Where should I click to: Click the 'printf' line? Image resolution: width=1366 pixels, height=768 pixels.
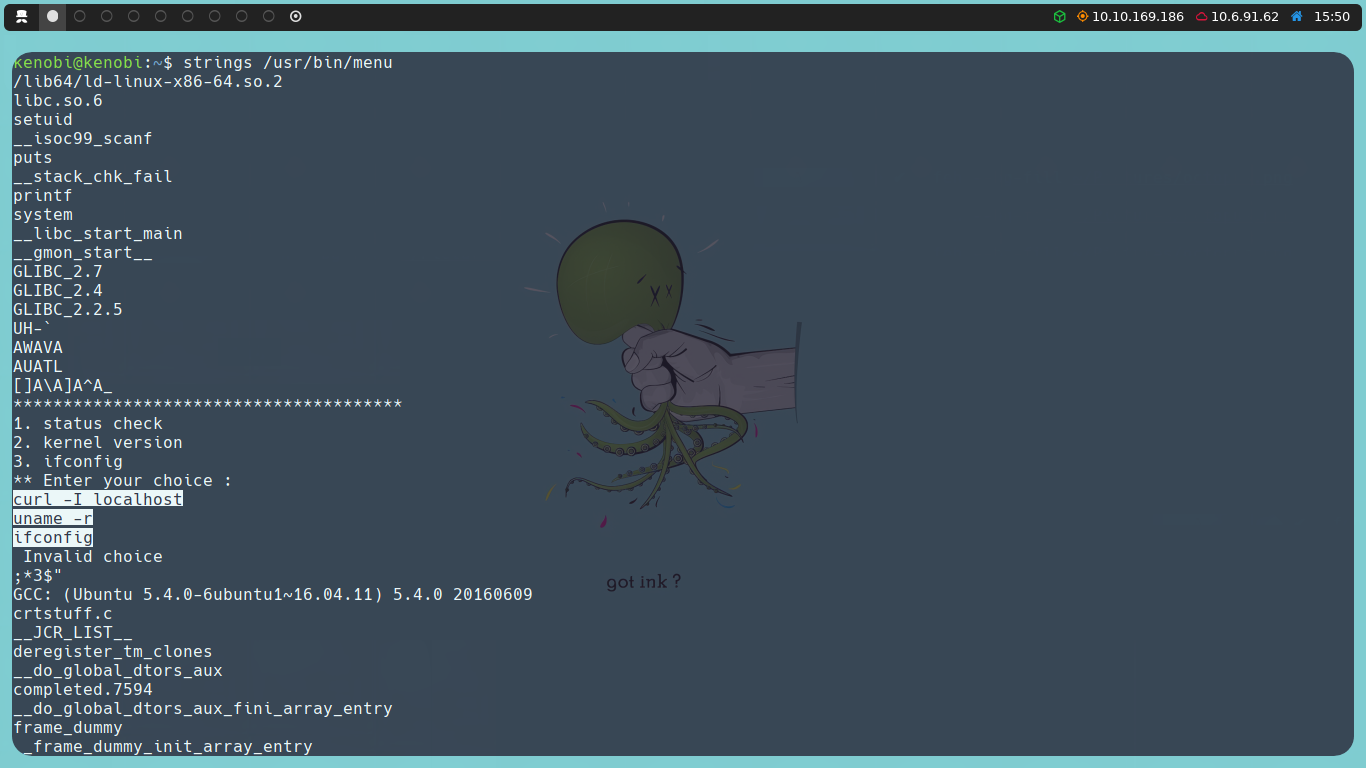[x=43, y=196]
